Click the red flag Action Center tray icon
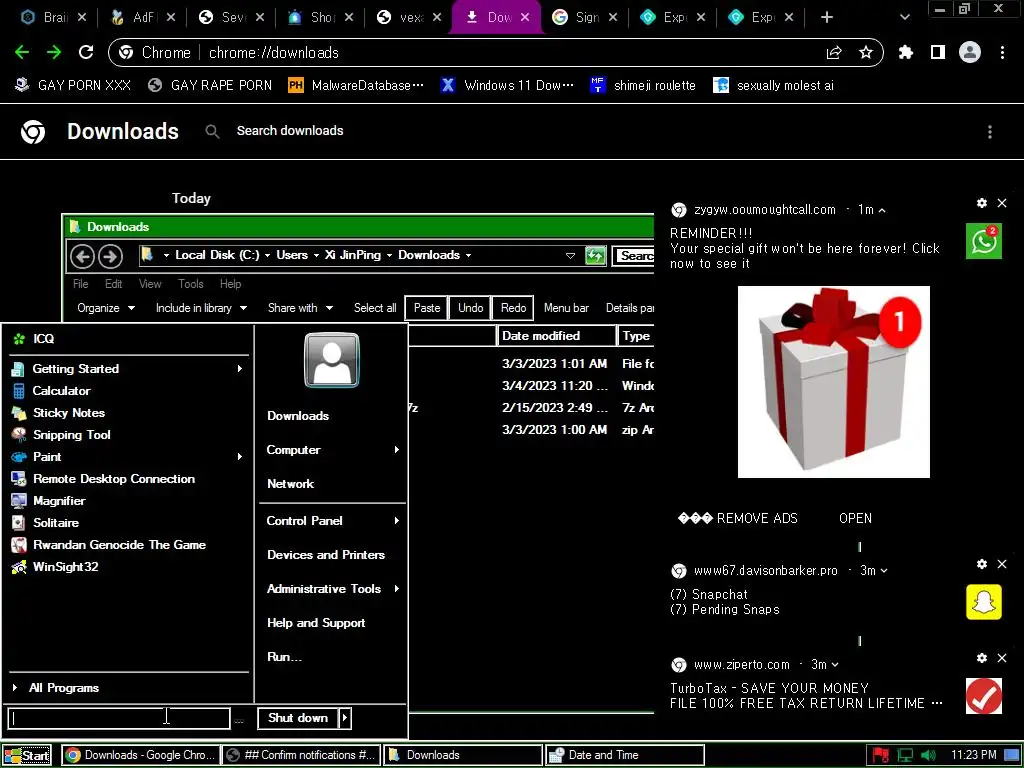This screenshot has height=768, width=1024. (x=880, y=755)
